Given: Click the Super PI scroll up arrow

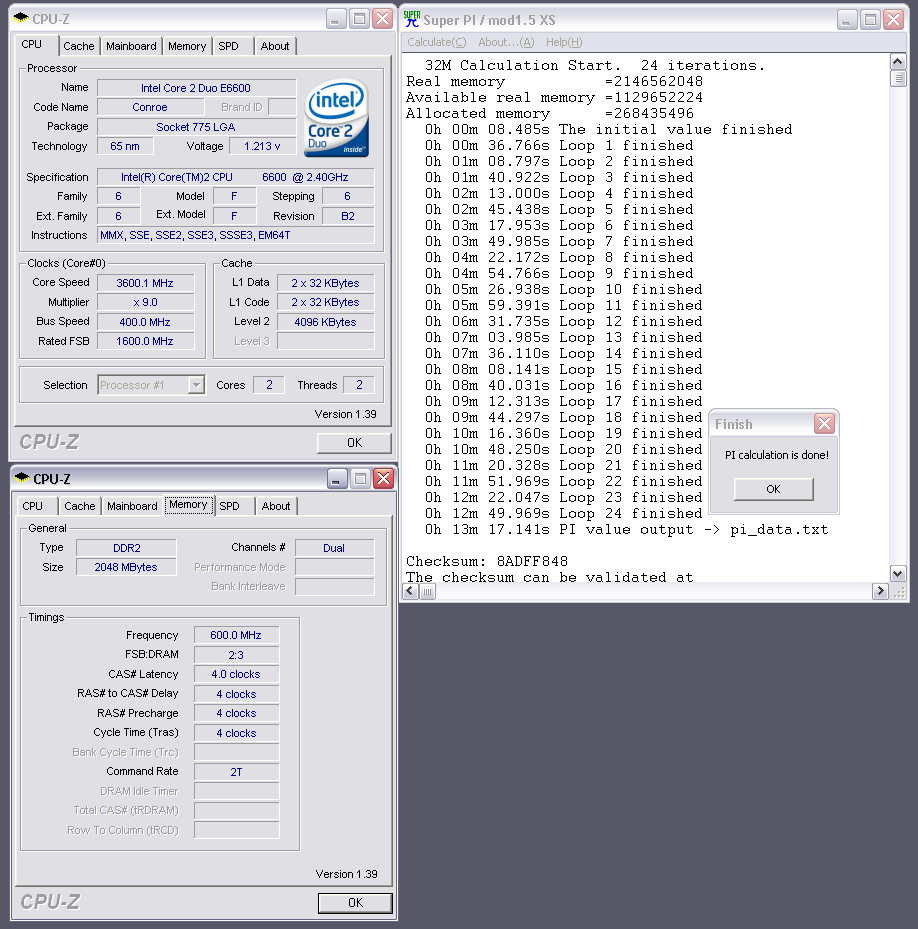Looking at the screenshot, I should 898,62.
